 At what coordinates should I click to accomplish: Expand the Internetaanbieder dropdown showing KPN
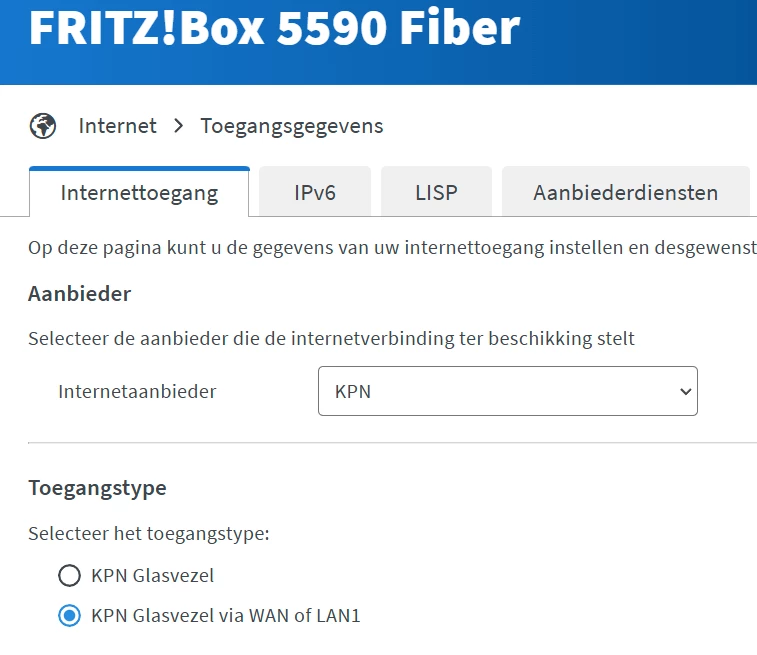tap(508, 391)
